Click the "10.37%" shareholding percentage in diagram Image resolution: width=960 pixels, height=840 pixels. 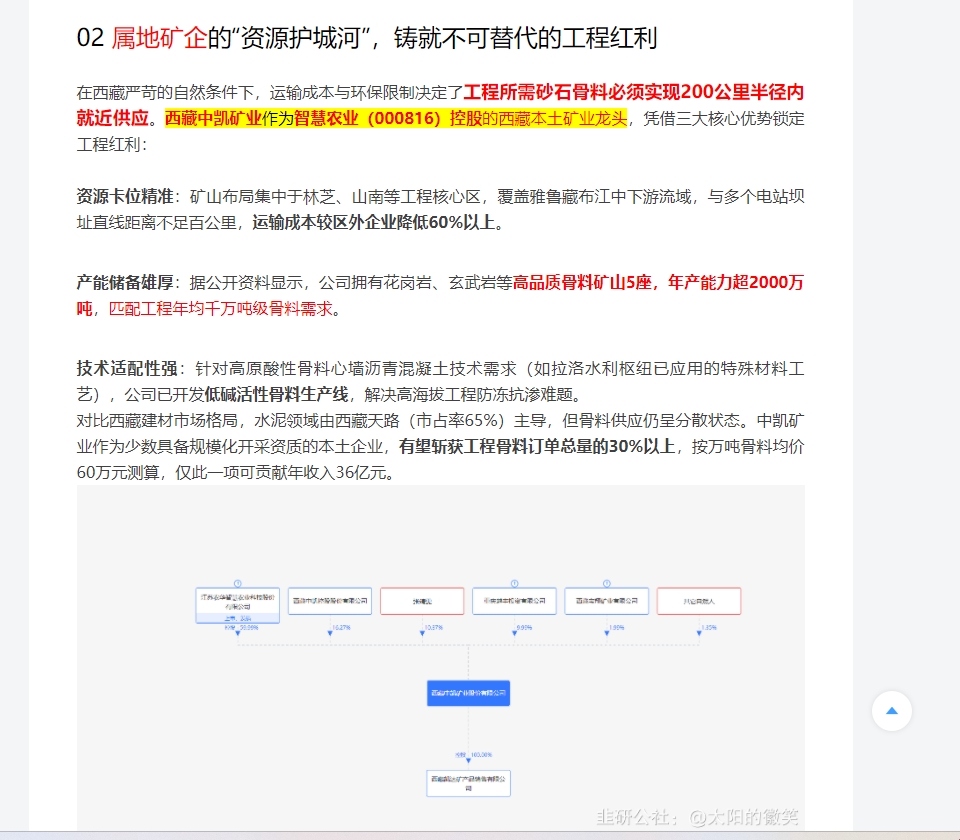coord(433,628)
